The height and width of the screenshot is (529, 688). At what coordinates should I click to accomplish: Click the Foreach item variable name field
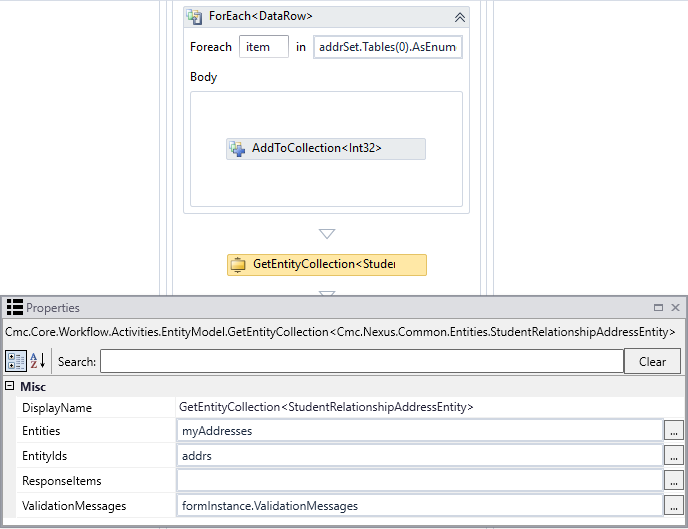tap(264, 47)
